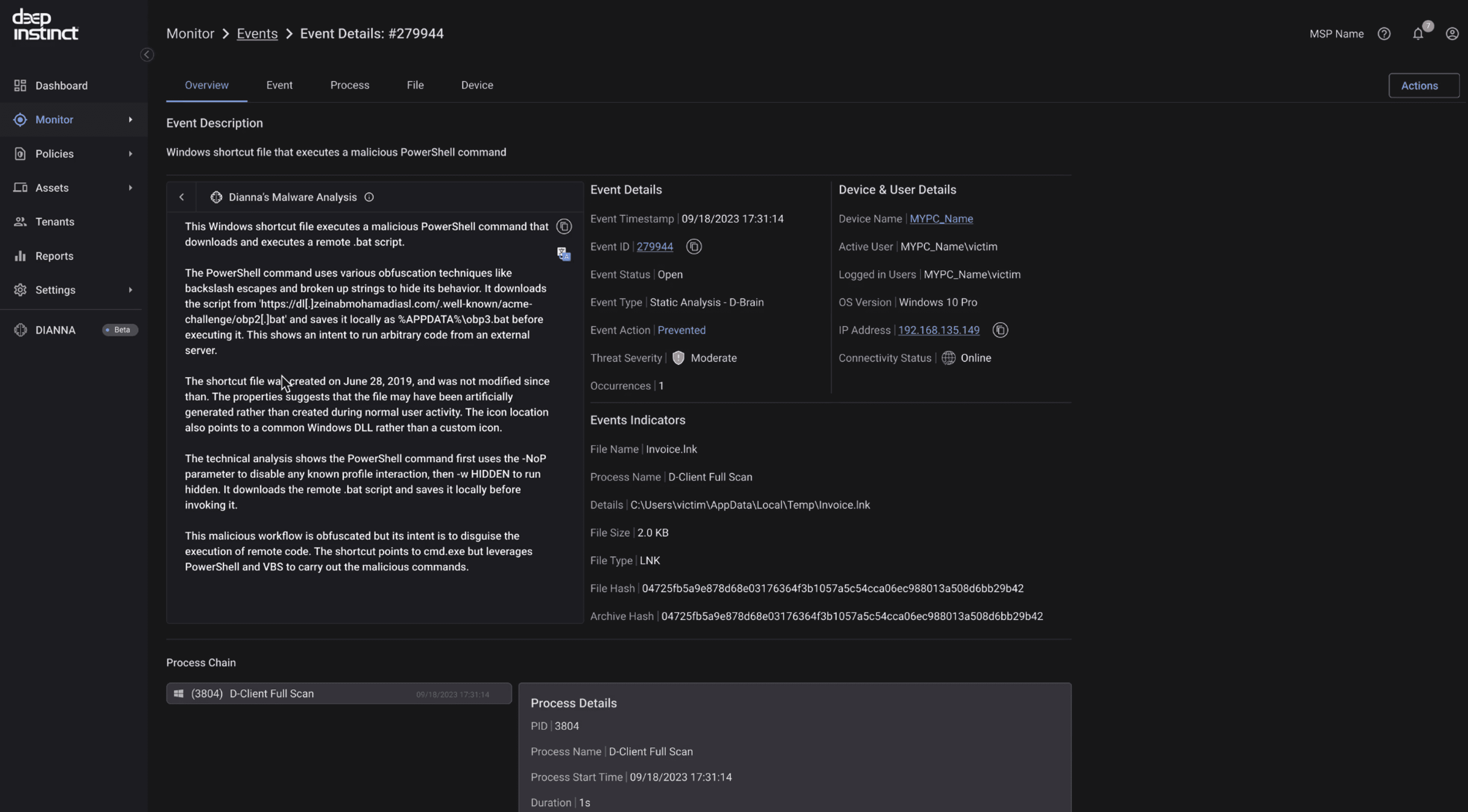Expand the Settings sidebar menu
Screen dimensions: 1468x812
pos(130,290)
